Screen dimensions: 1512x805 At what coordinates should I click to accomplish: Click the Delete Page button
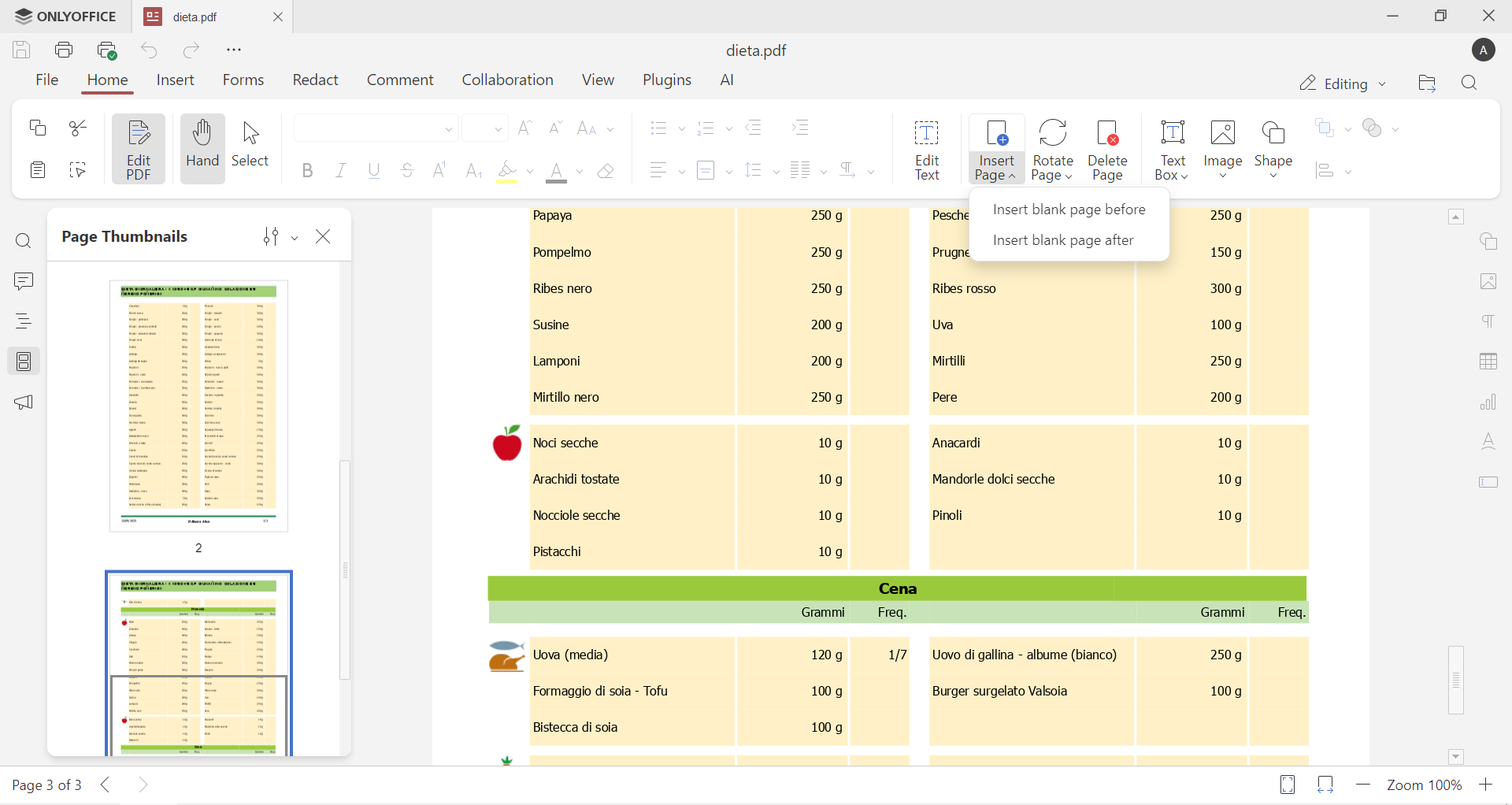click(x=1107, y=148)
